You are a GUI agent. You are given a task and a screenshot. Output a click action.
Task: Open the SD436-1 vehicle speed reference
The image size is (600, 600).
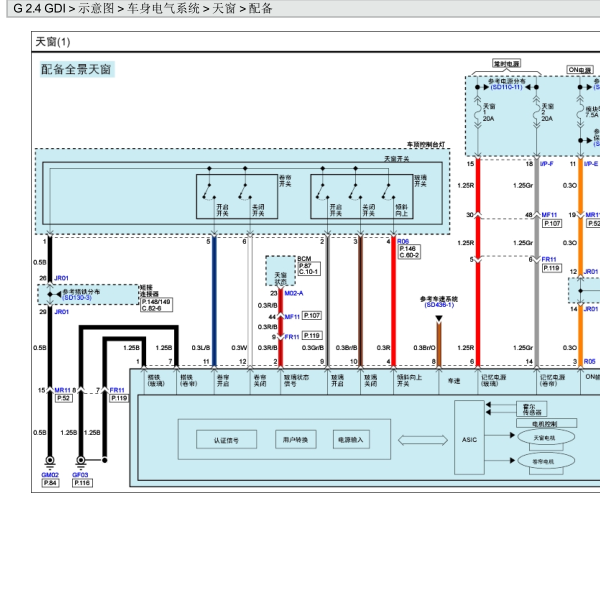click(x=439, y=305)
